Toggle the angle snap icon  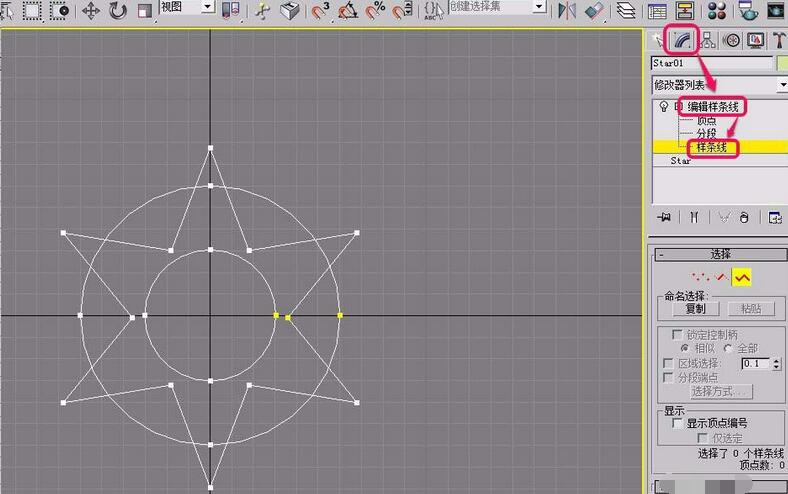point(349,11)
